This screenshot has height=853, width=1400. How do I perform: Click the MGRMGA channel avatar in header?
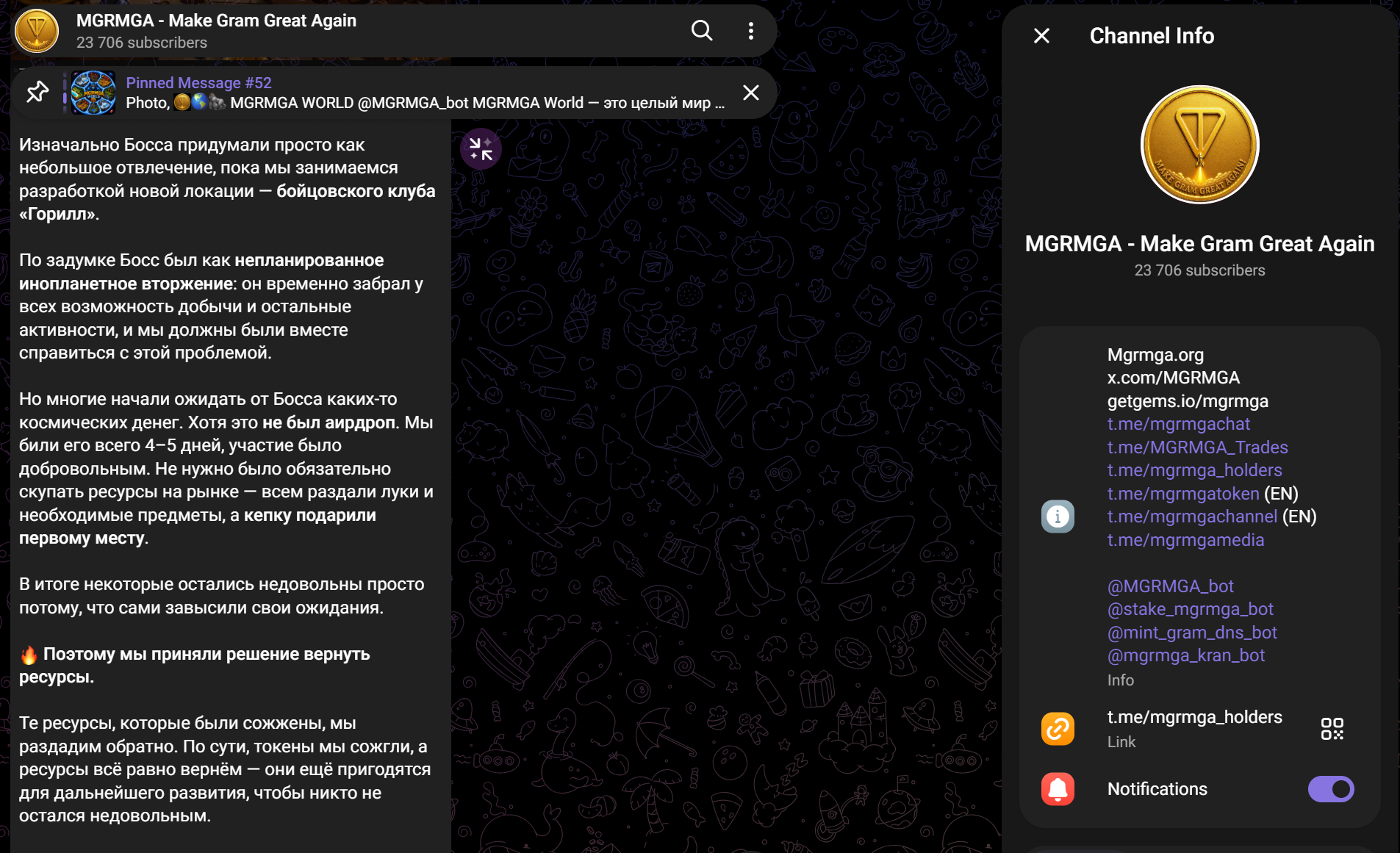pyautogui.click(x=37, y=31)
